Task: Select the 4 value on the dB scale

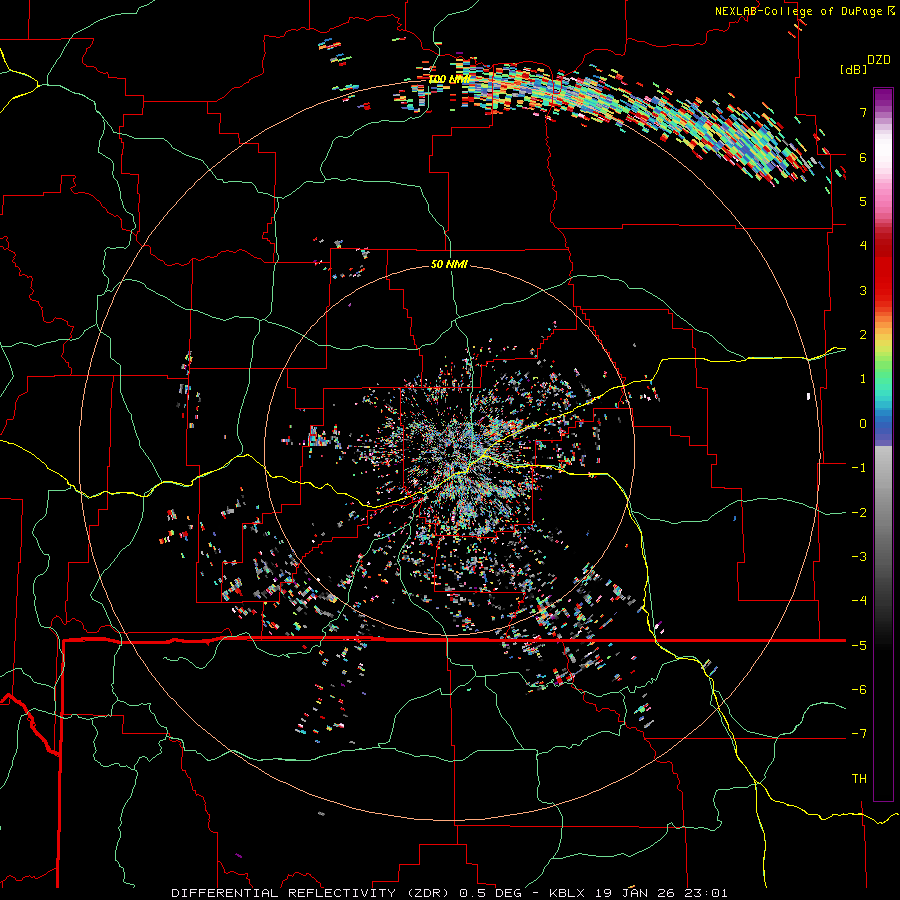Action: [863, 246]
